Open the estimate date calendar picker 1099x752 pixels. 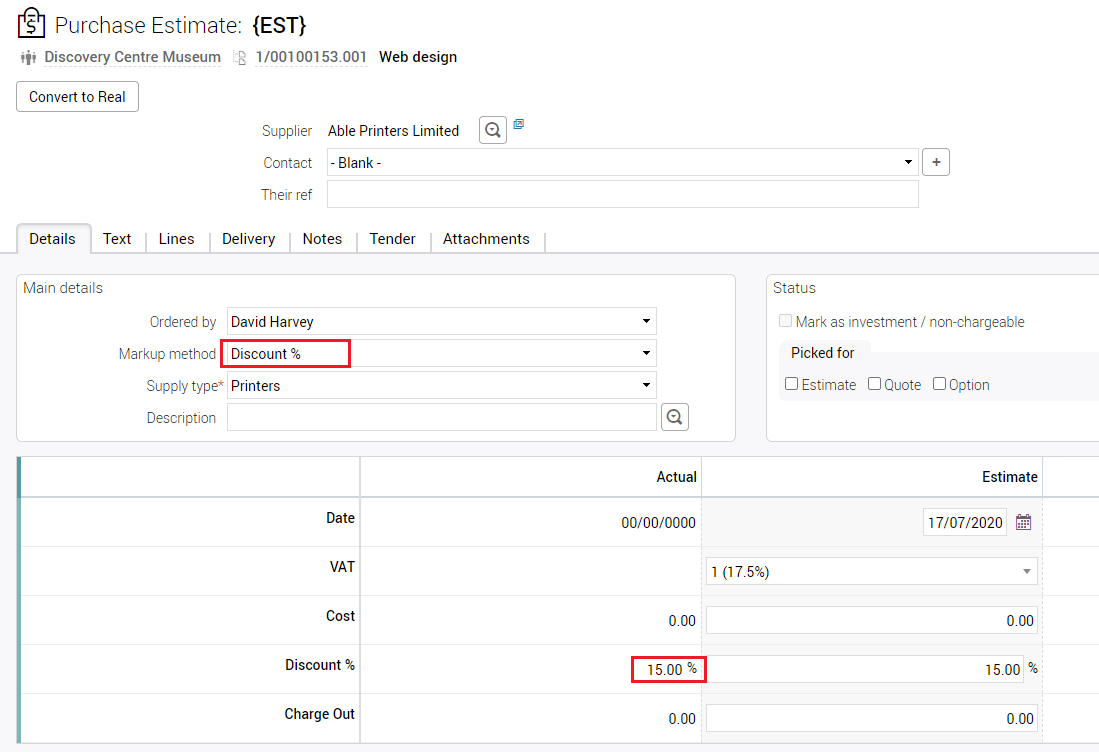(x=1023, y=522)
